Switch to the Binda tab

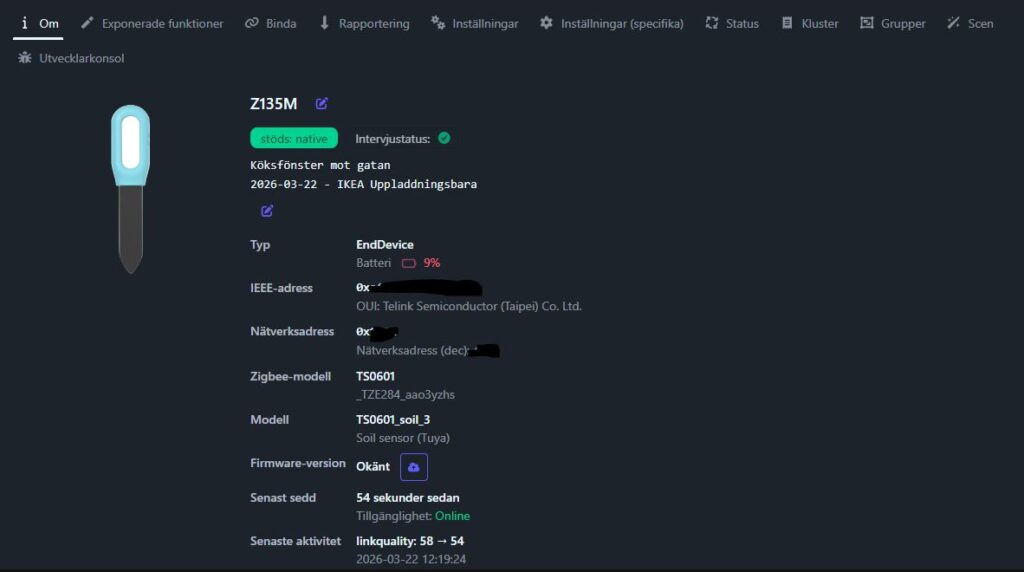click(271, 24)
